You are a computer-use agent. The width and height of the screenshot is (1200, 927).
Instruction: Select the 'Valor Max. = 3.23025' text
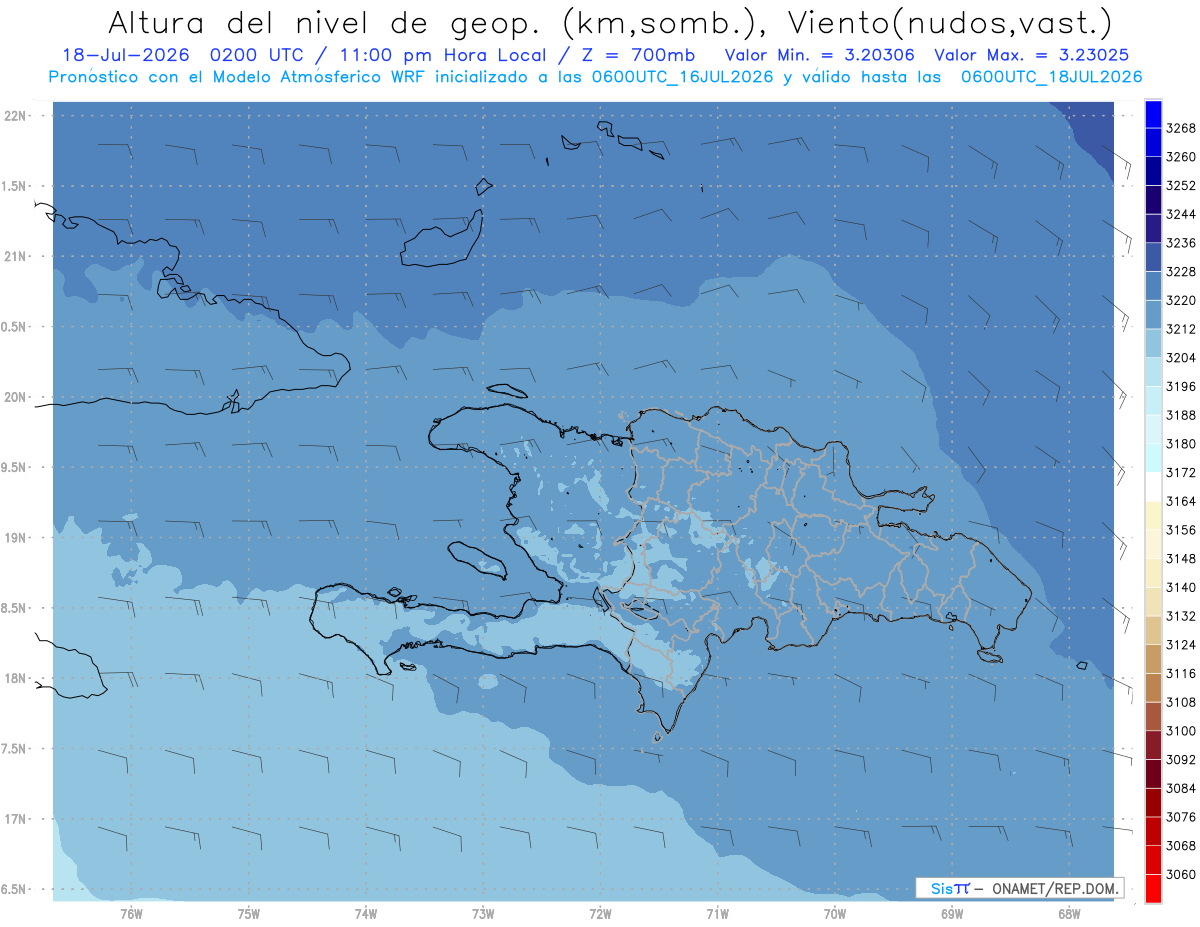click(1032, 56)
